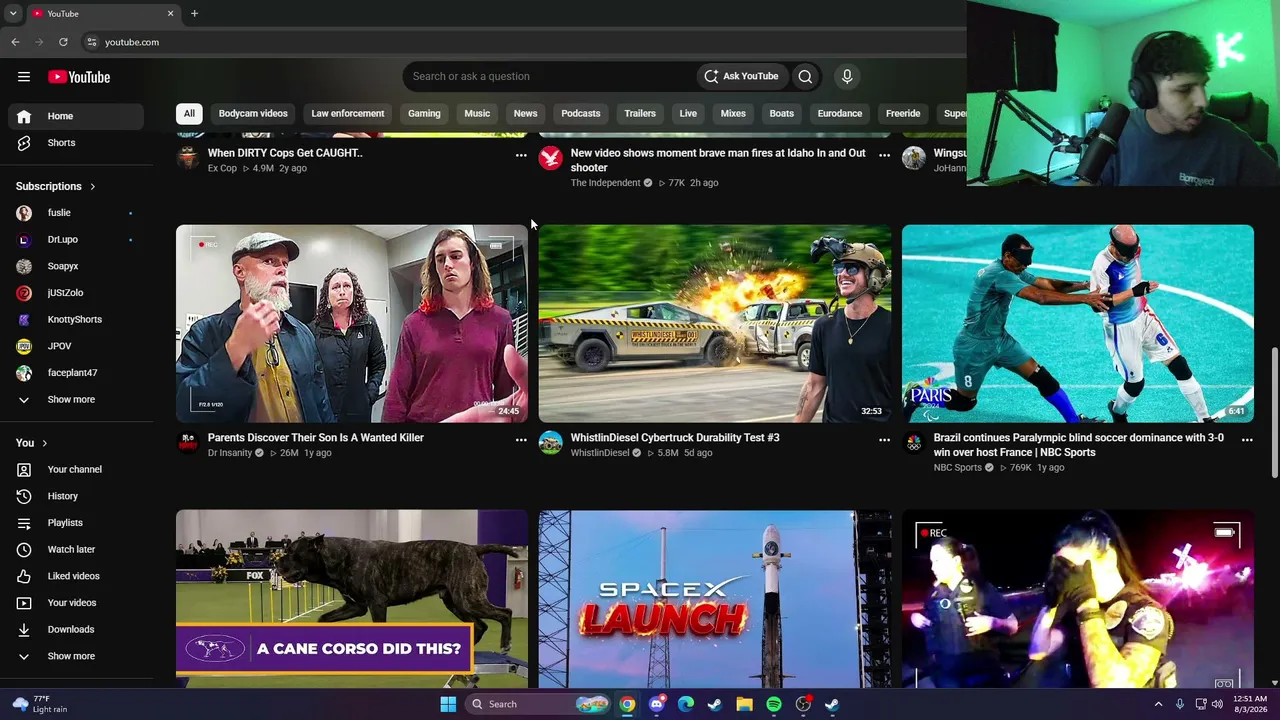Go to fuslie's channel in subscriptions

point(76,213)
